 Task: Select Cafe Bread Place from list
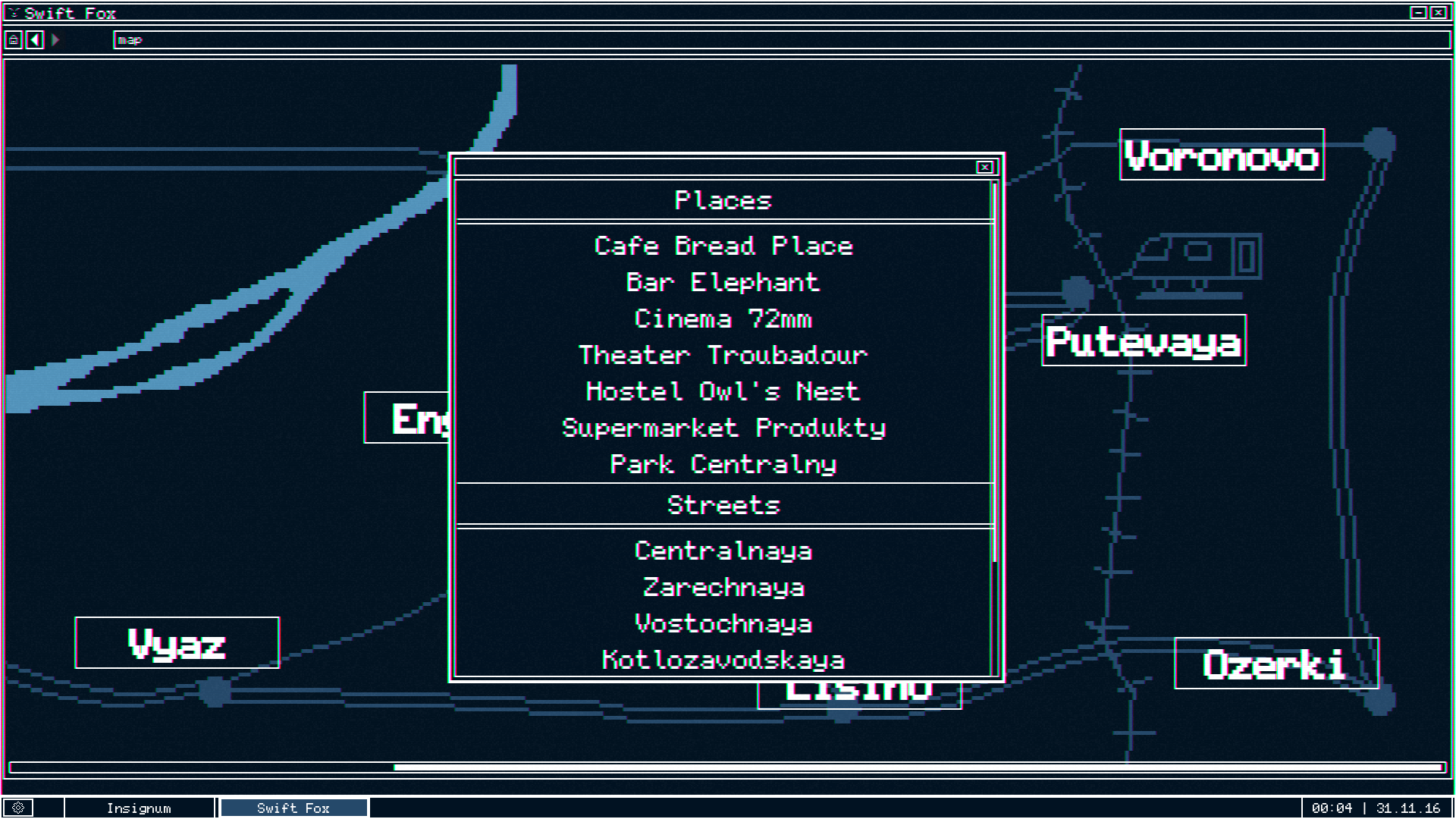pyautogui.click(x=723, y=246)
